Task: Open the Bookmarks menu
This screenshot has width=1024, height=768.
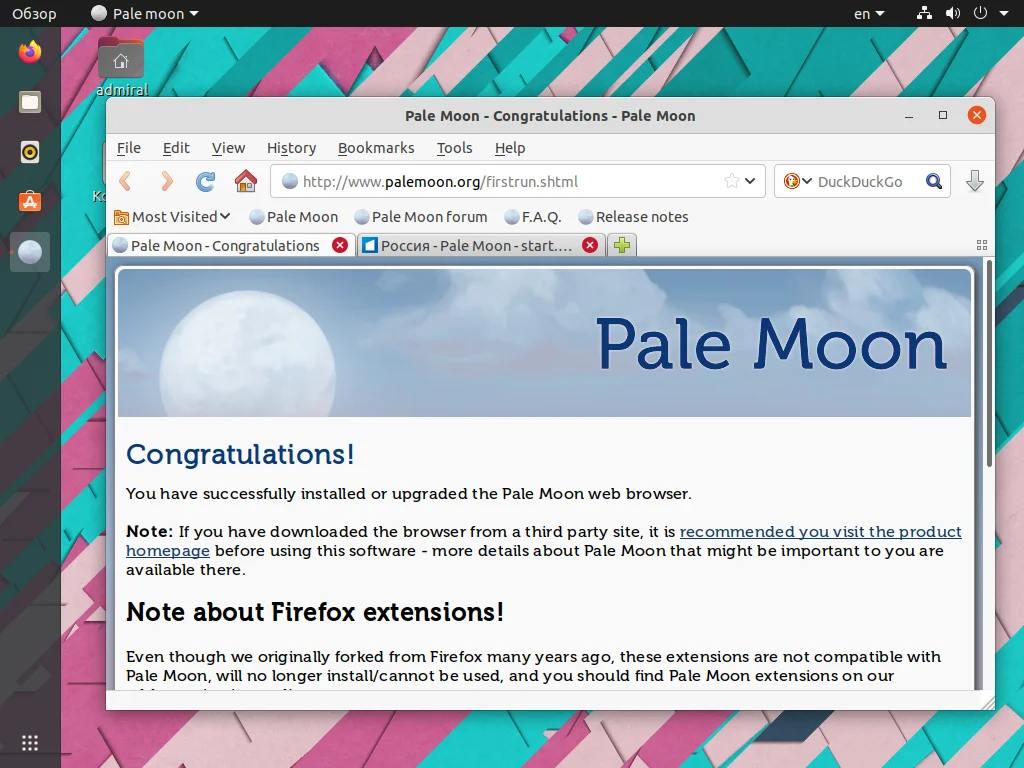Action: pyautogui.click(x=376, y=148)
